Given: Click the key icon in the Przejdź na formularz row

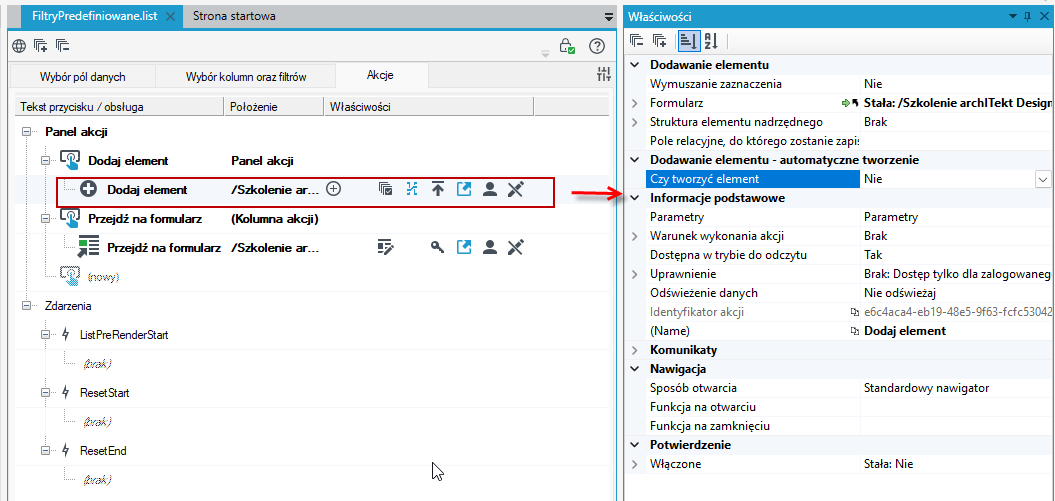Looking at the screenshot, I should (438, 247).
